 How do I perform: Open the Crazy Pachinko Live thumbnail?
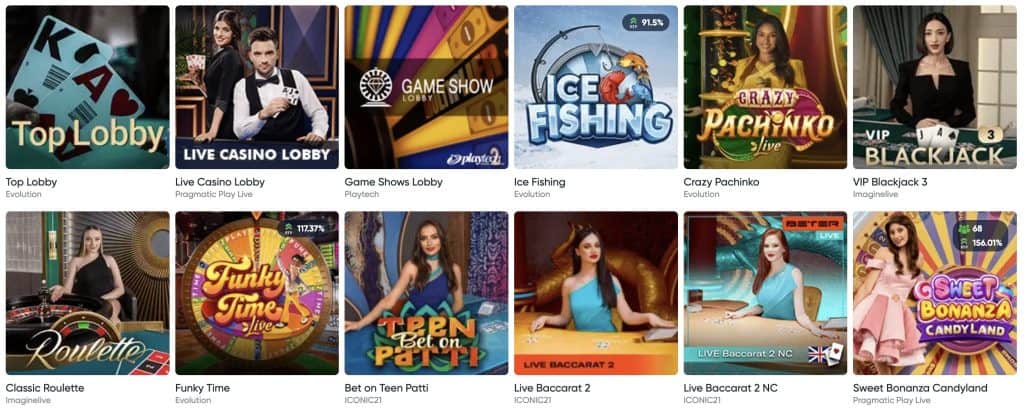765,87
